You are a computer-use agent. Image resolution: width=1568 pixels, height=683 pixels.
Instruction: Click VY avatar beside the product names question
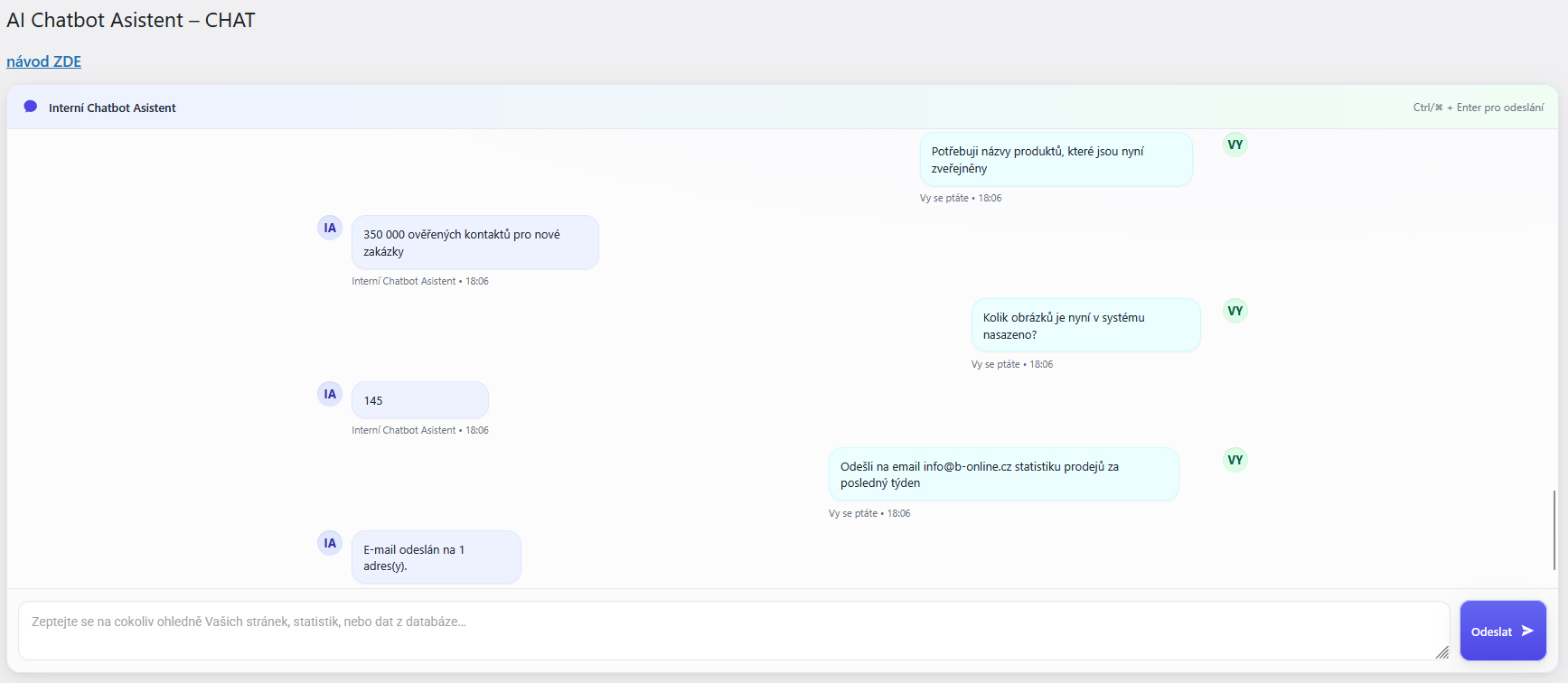coord(1235,145)
